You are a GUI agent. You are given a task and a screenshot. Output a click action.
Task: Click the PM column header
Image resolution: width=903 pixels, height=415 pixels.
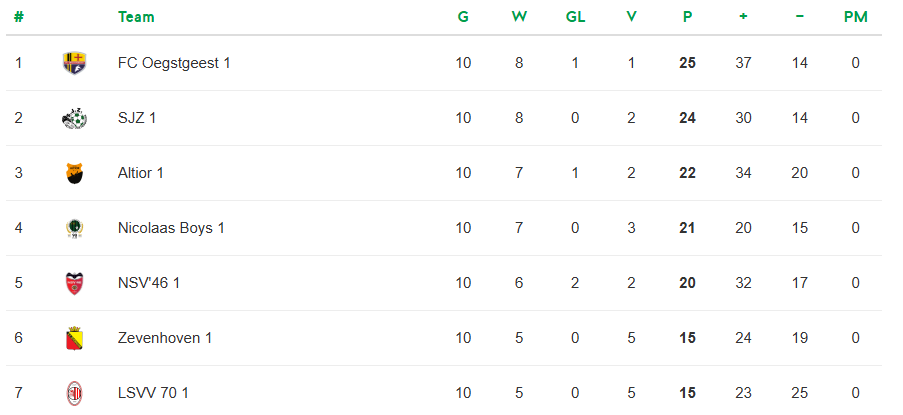(855, 17)
